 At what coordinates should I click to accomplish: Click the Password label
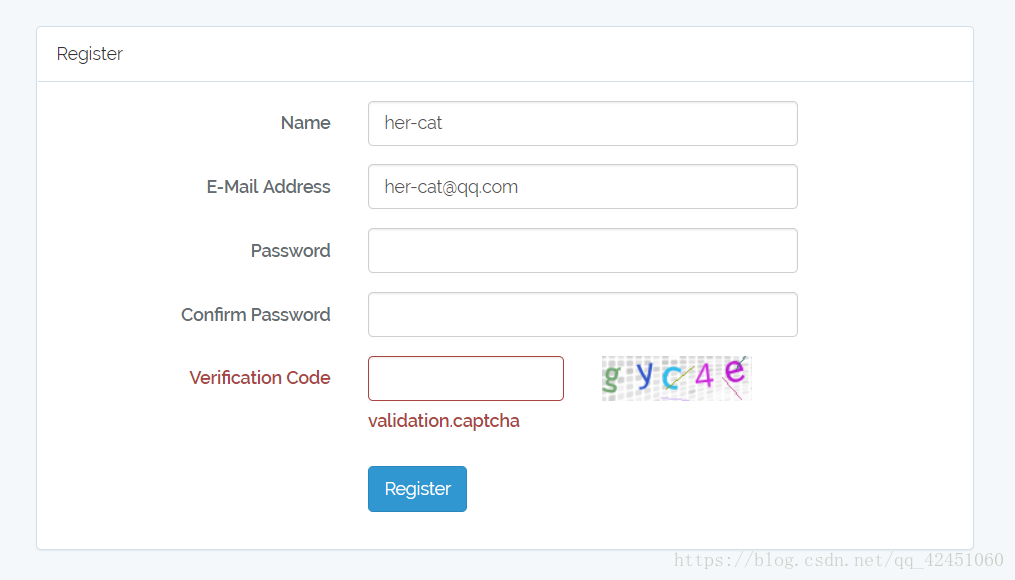(x=291, y=251)
